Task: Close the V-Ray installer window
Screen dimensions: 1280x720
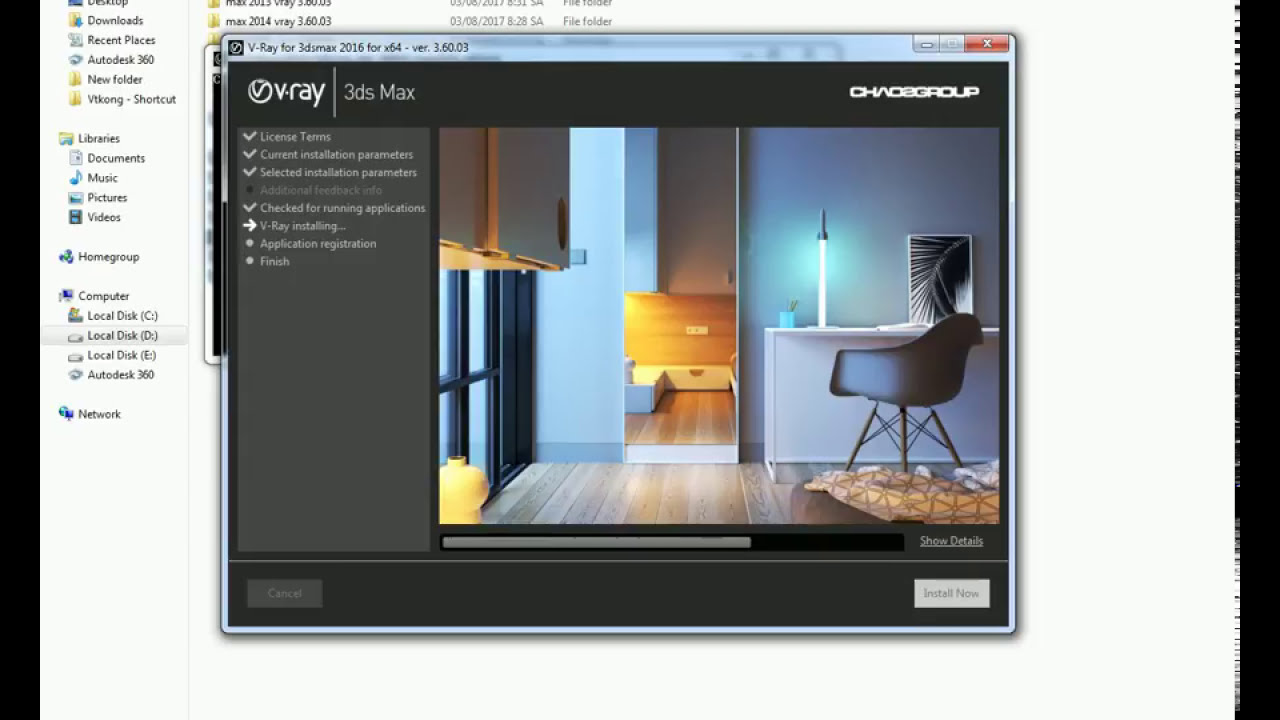Action: coord(987,44)
